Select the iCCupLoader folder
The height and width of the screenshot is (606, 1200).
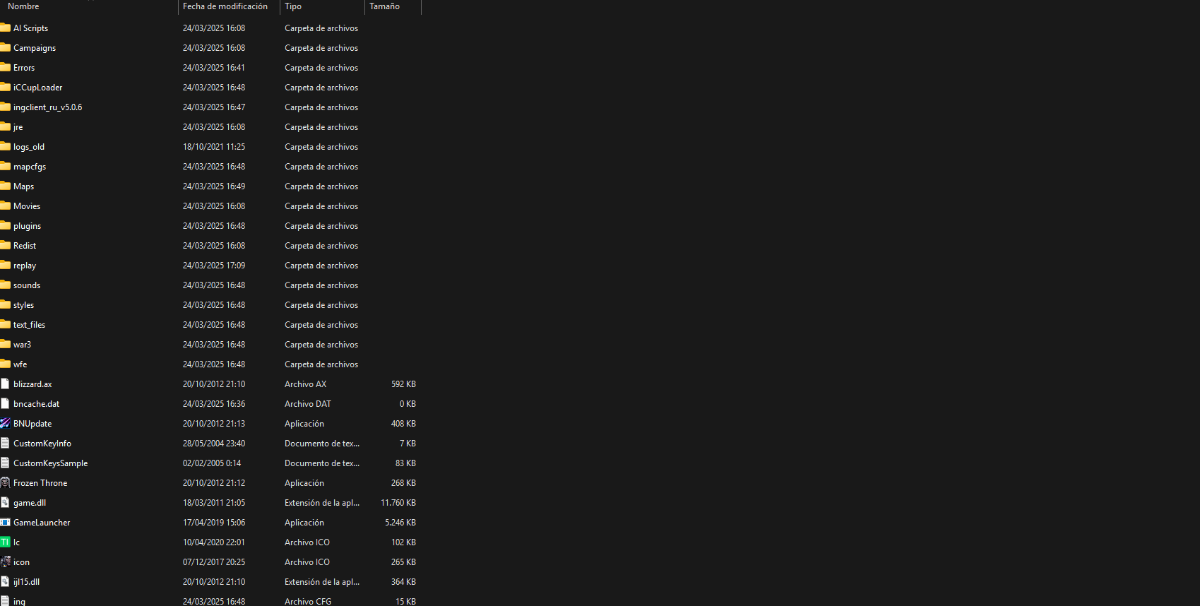[x=37, y=87]
